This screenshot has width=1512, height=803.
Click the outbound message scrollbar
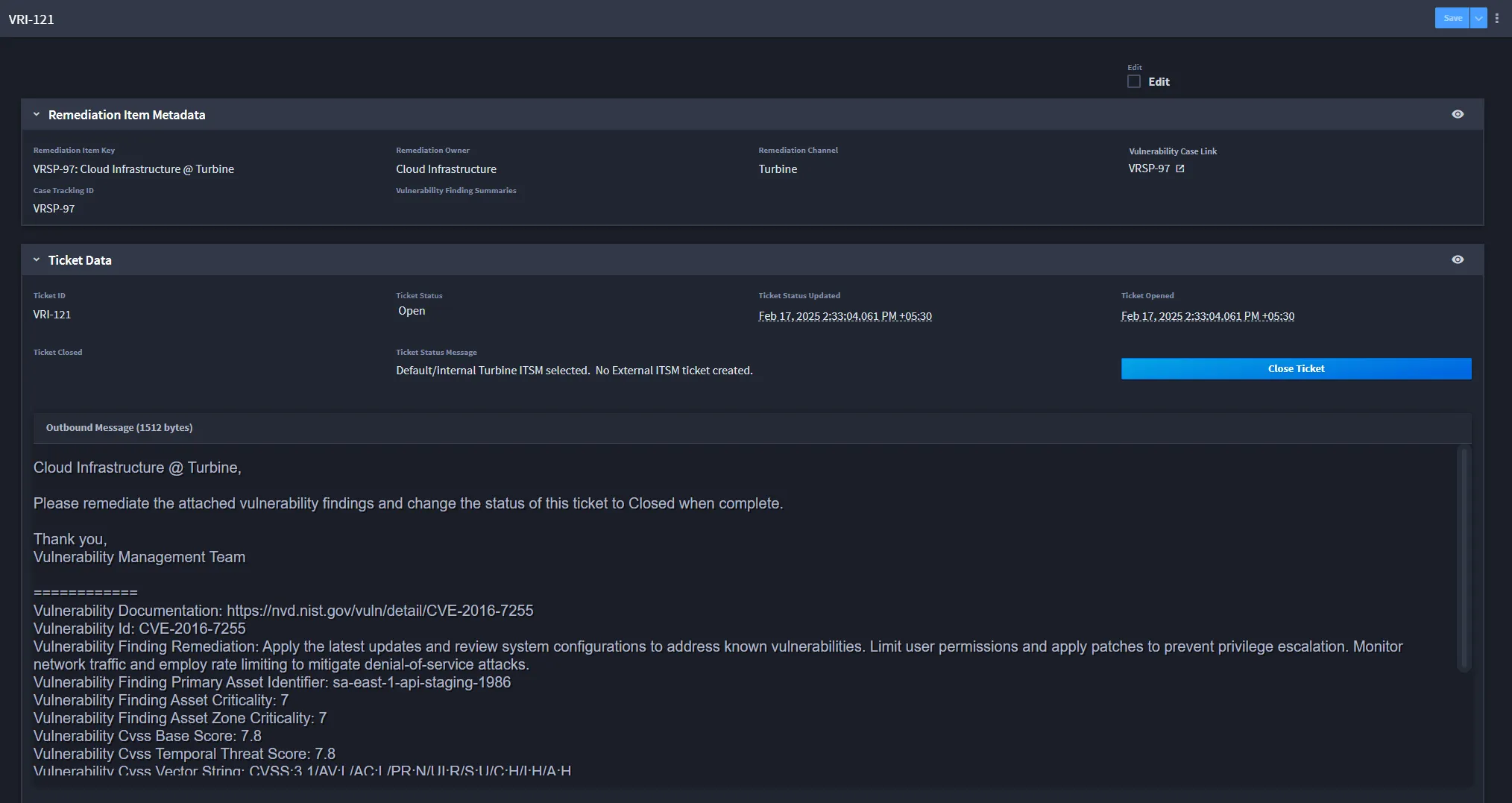(1464, 558)
